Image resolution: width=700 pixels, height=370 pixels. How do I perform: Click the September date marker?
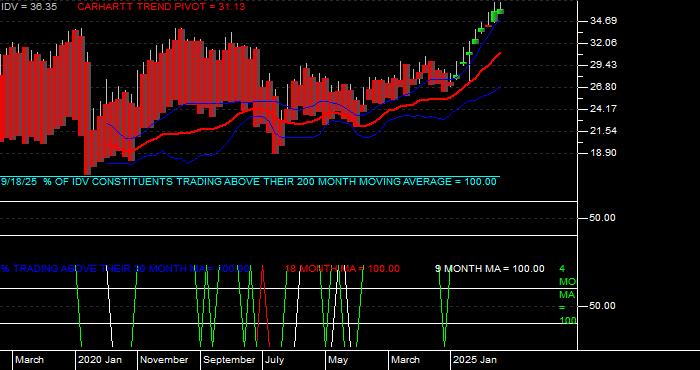[229, 360]
